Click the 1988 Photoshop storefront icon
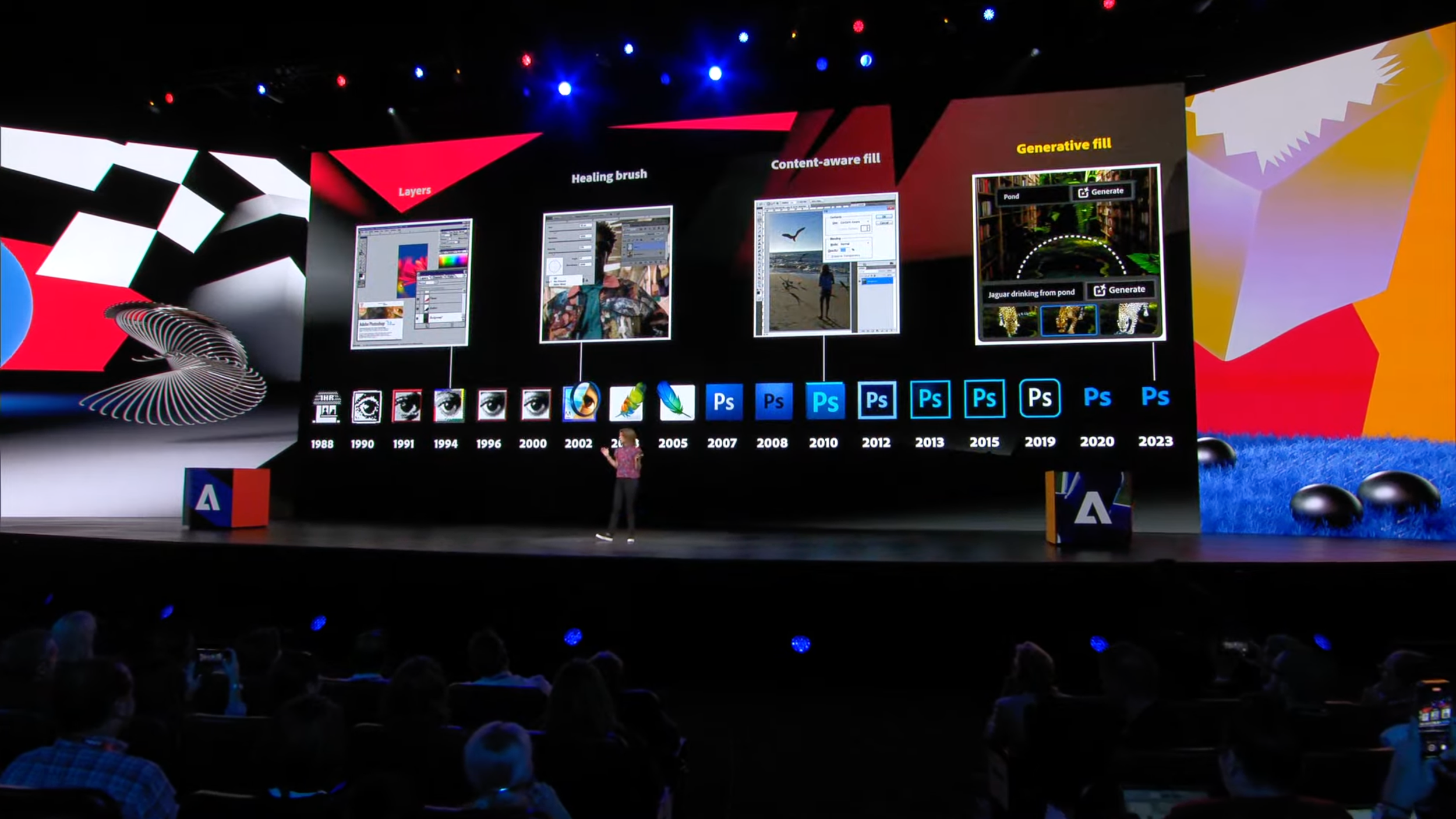The height and width of the screenshot is (819, 1456). point(327,407)
